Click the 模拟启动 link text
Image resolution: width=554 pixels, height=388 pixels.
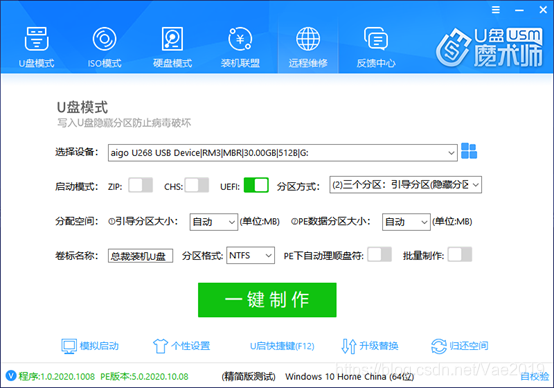[99, 346]
